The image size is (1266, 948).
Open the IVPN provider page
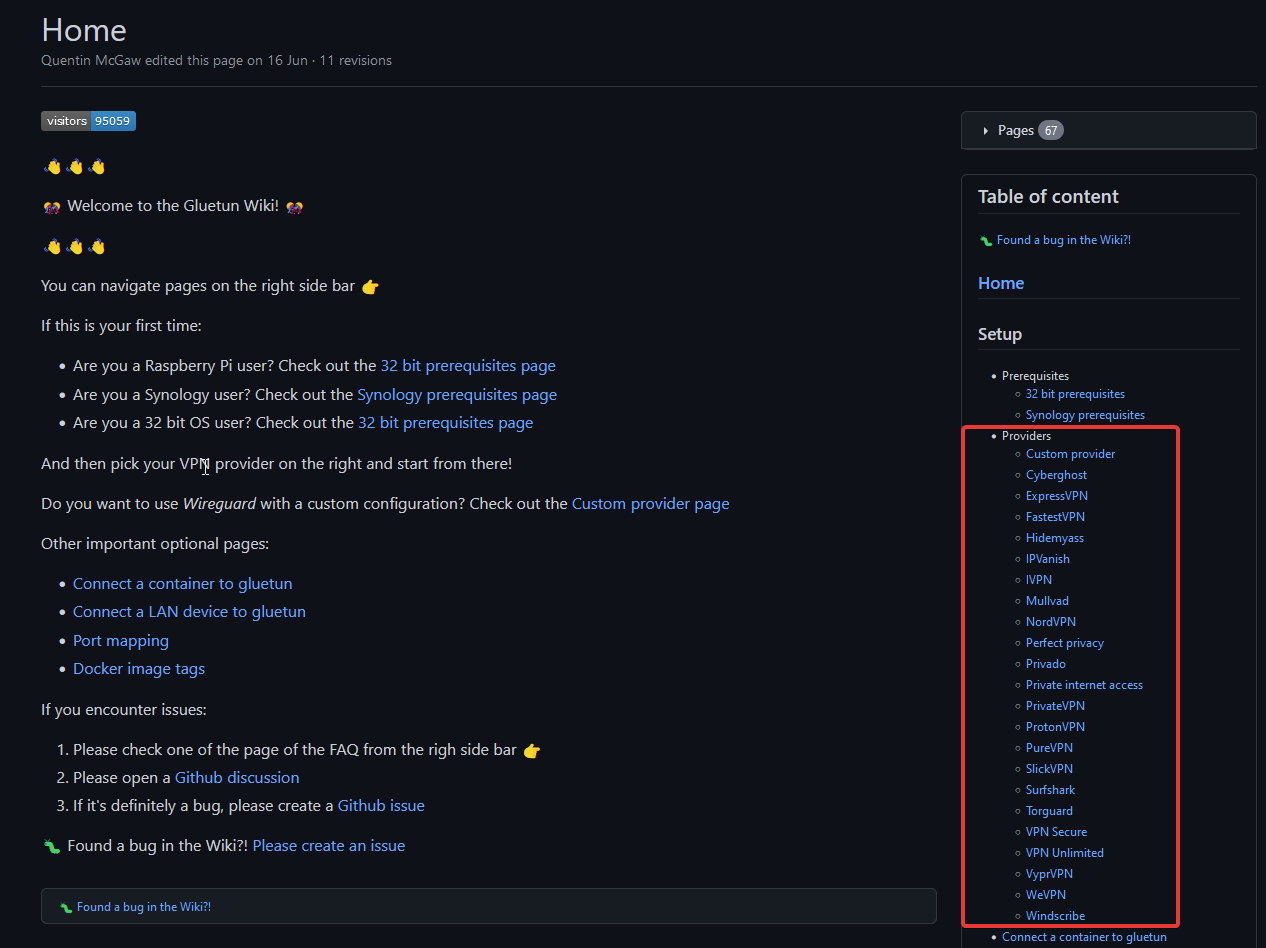(x=1039, y=580)
